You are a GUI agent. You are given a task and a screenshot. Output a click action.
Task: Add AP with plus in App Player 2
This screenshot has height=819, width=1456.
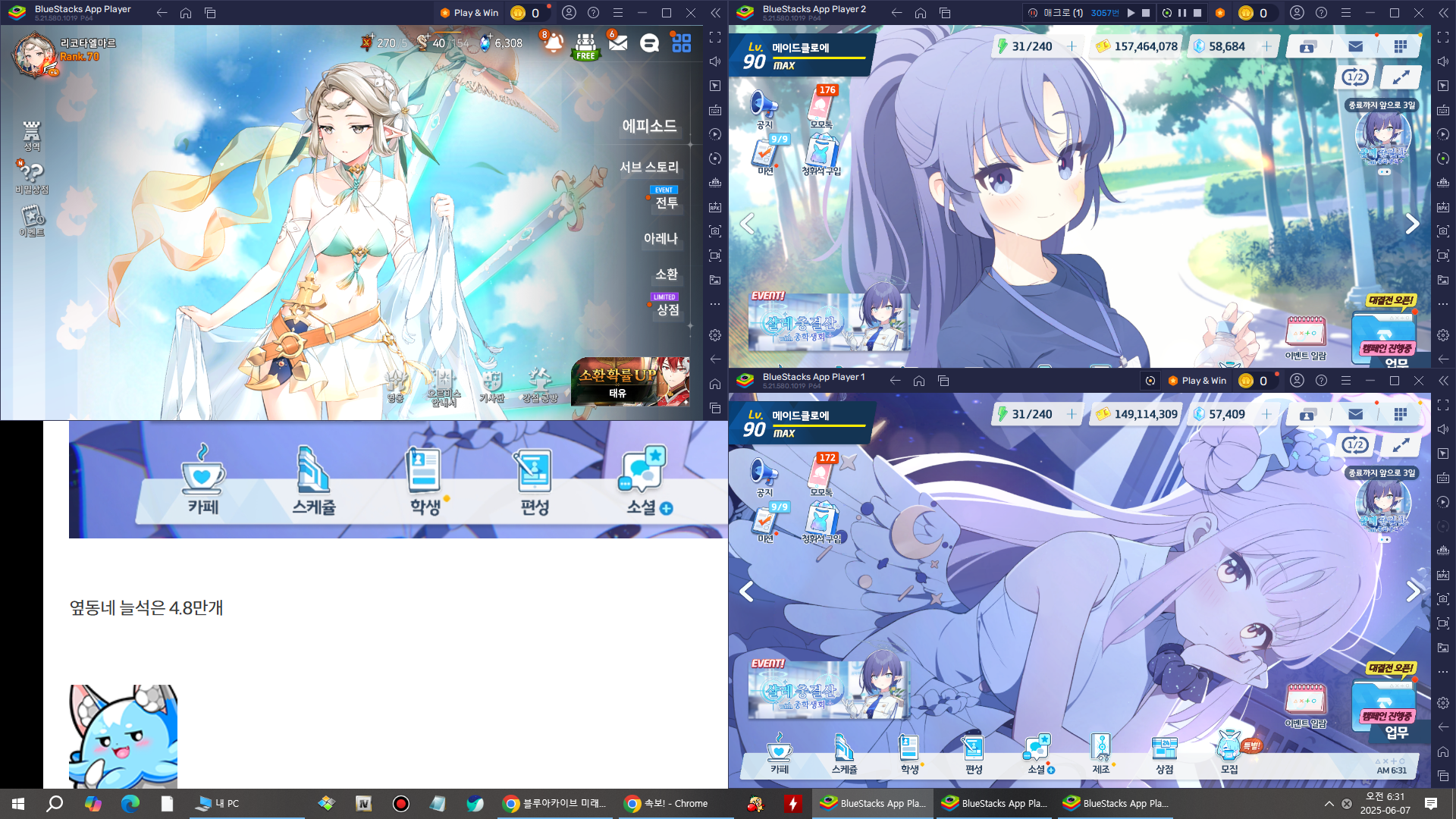(x=1072, y=46)
